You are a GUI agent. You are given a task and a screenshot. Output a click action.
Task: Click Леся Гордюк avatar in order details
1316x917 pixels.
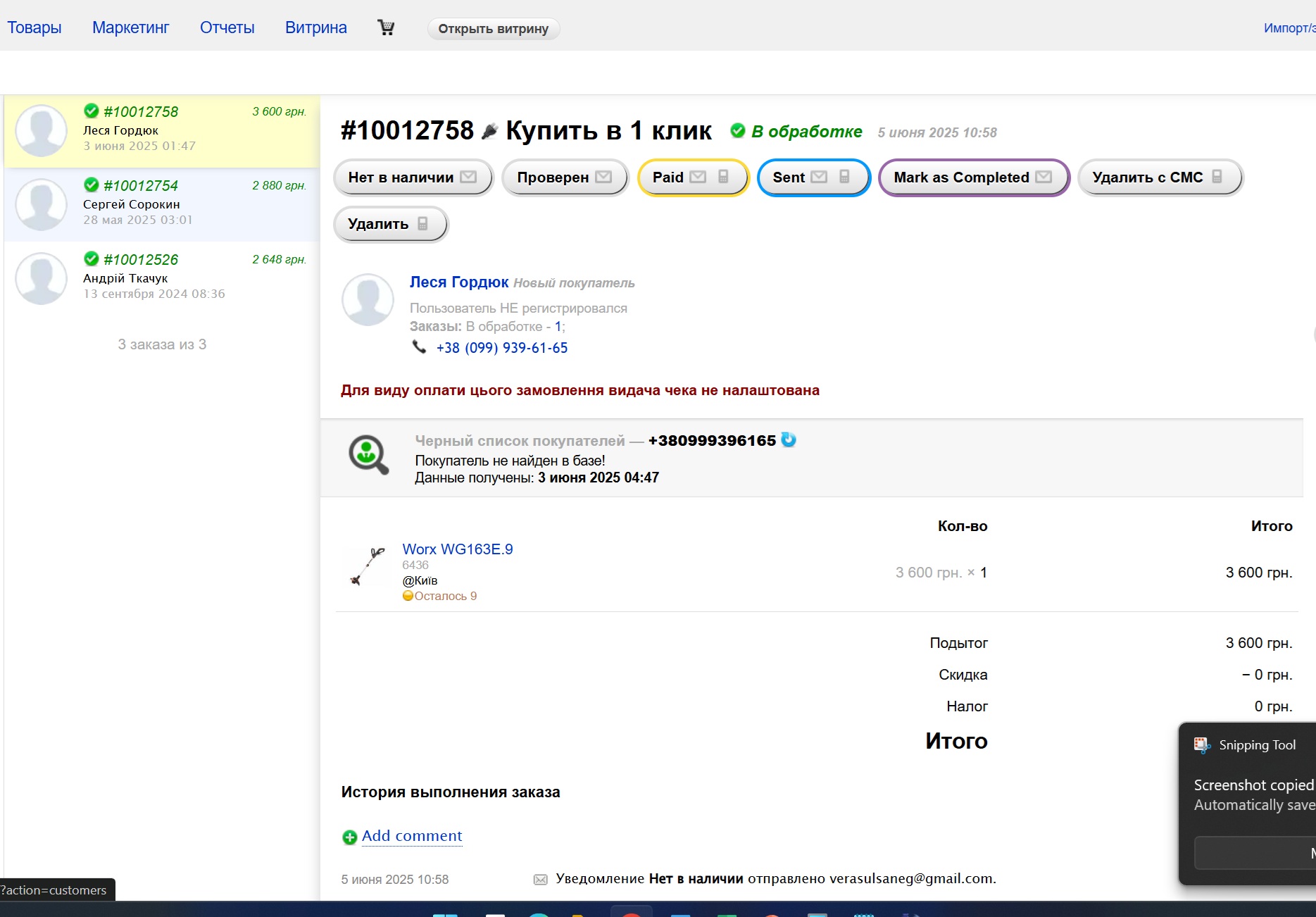[368, 299]
